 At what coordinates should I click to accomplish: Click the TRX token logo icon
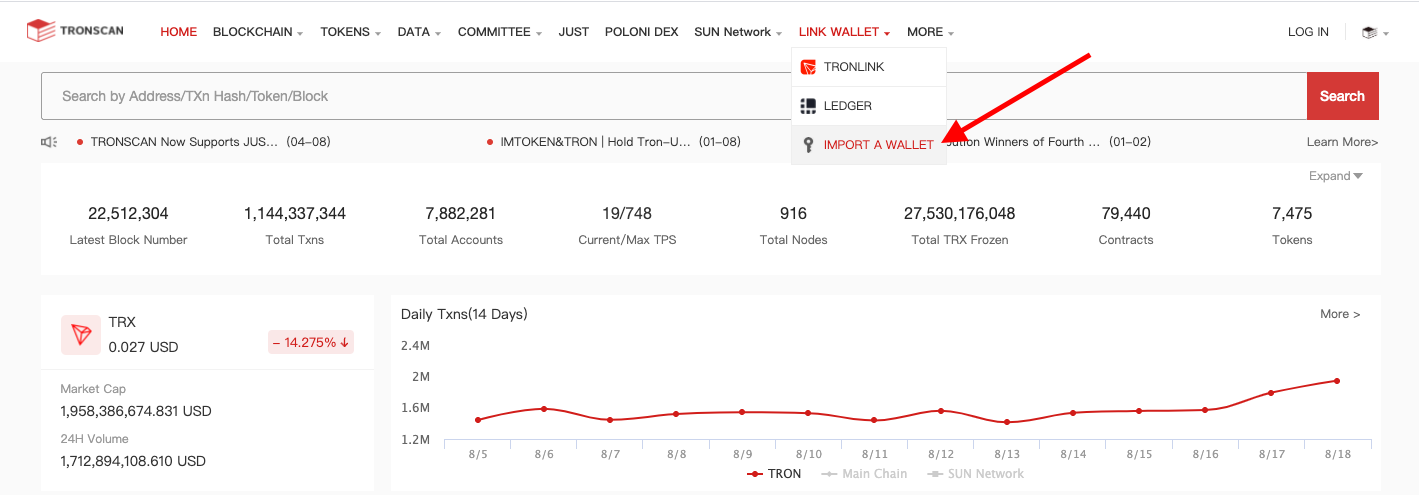[80, 334]
